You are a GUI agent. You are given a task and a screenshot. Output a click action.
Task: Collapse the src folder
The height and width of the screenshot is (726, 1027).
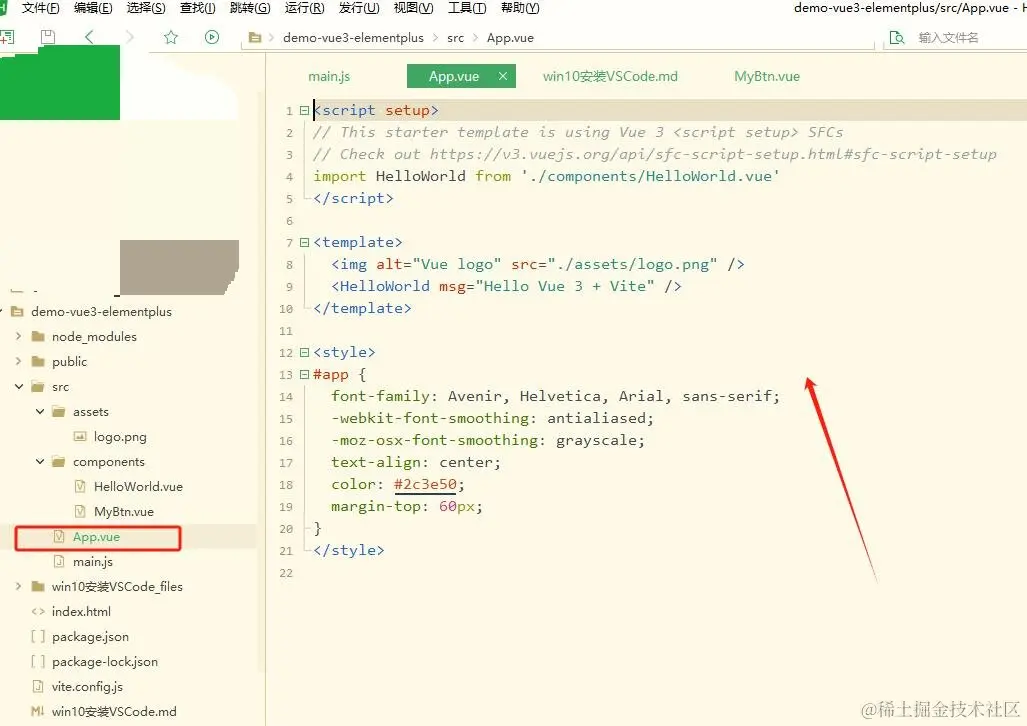coord(18,387)
